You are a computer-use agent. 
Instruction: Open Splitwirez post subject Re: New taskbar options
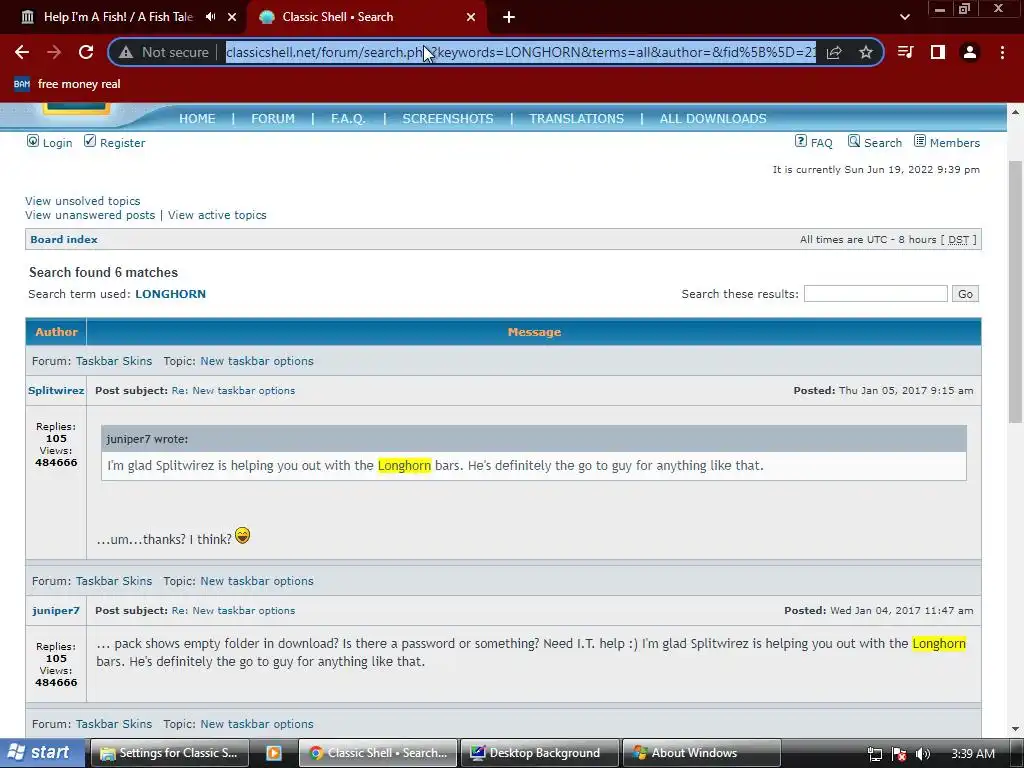pos(233,391)
